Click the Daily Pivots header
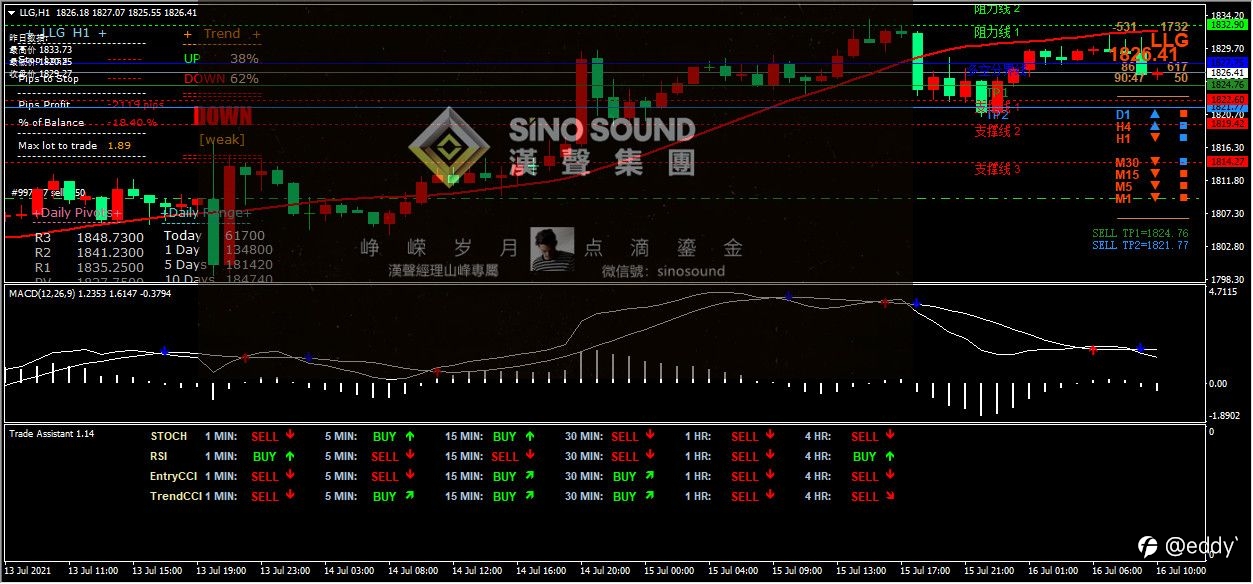 77,213
